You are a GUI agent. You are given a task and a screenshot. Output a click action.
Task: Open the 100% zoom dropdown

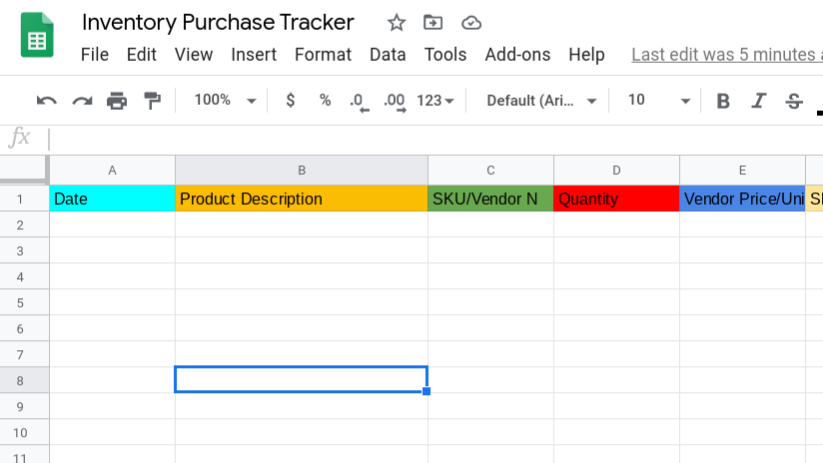pos(224,100)
